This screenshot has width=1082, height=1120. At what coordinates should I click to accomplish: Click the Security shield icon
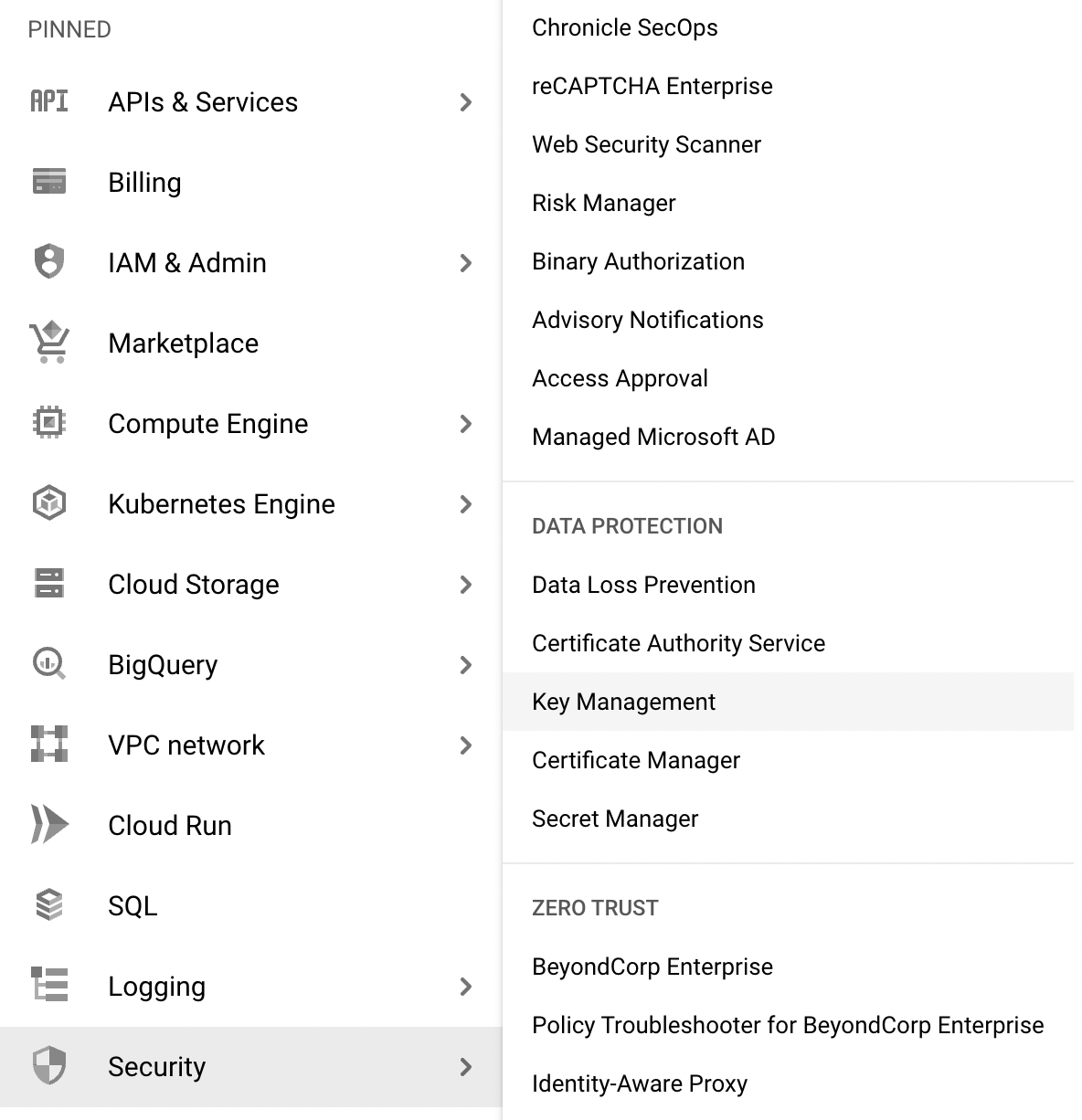(49, 1065)
